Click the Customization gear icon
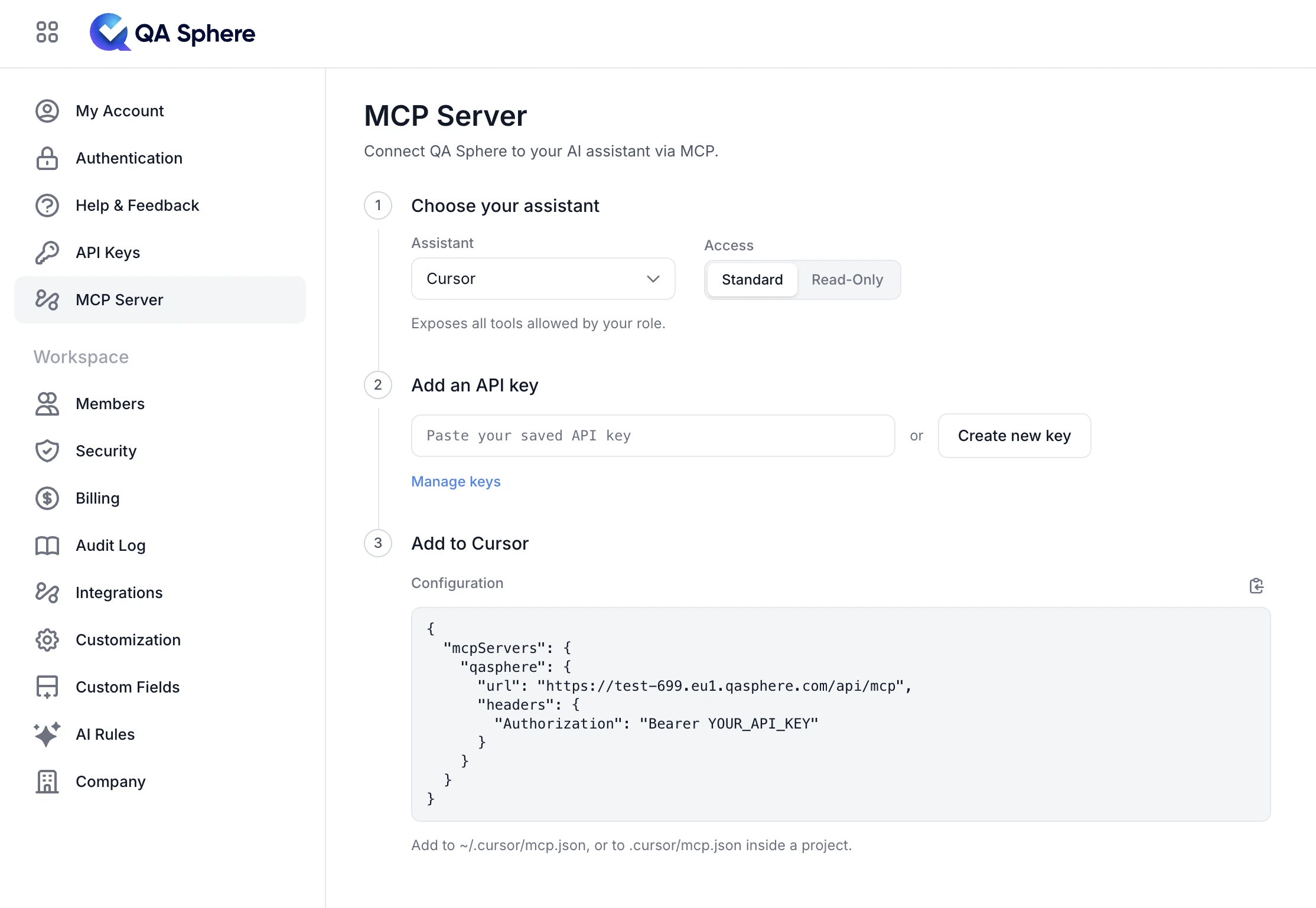Screen dimensions: 1316x908 47,640
